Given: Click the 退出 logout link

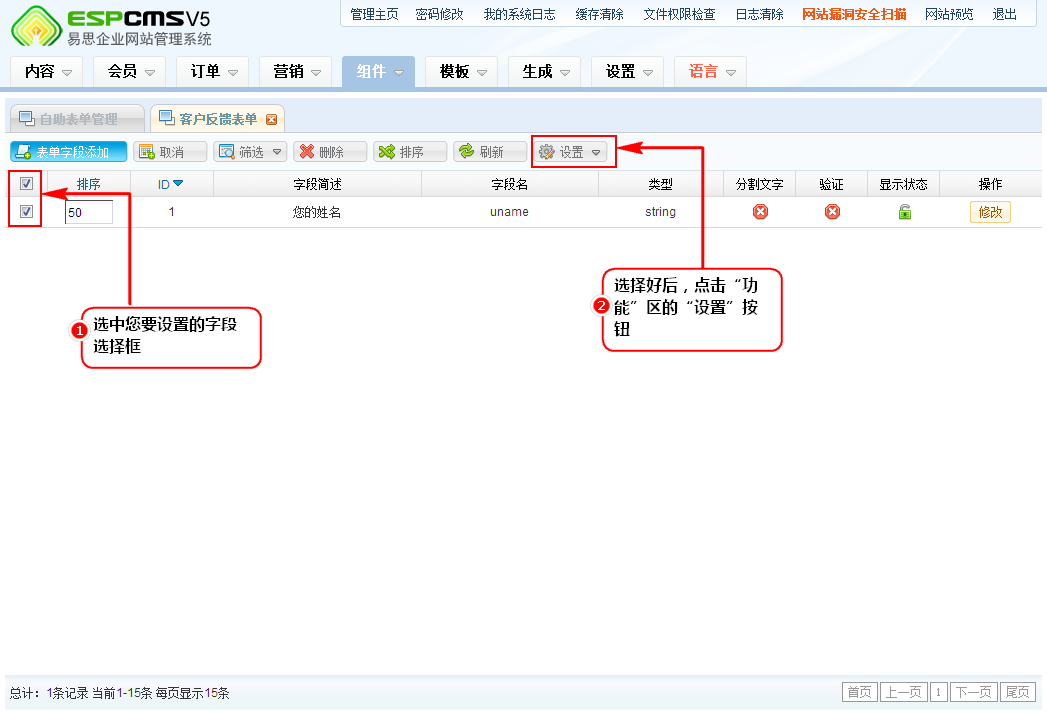Looking at the screenshot, I should tap(1004, 14).
